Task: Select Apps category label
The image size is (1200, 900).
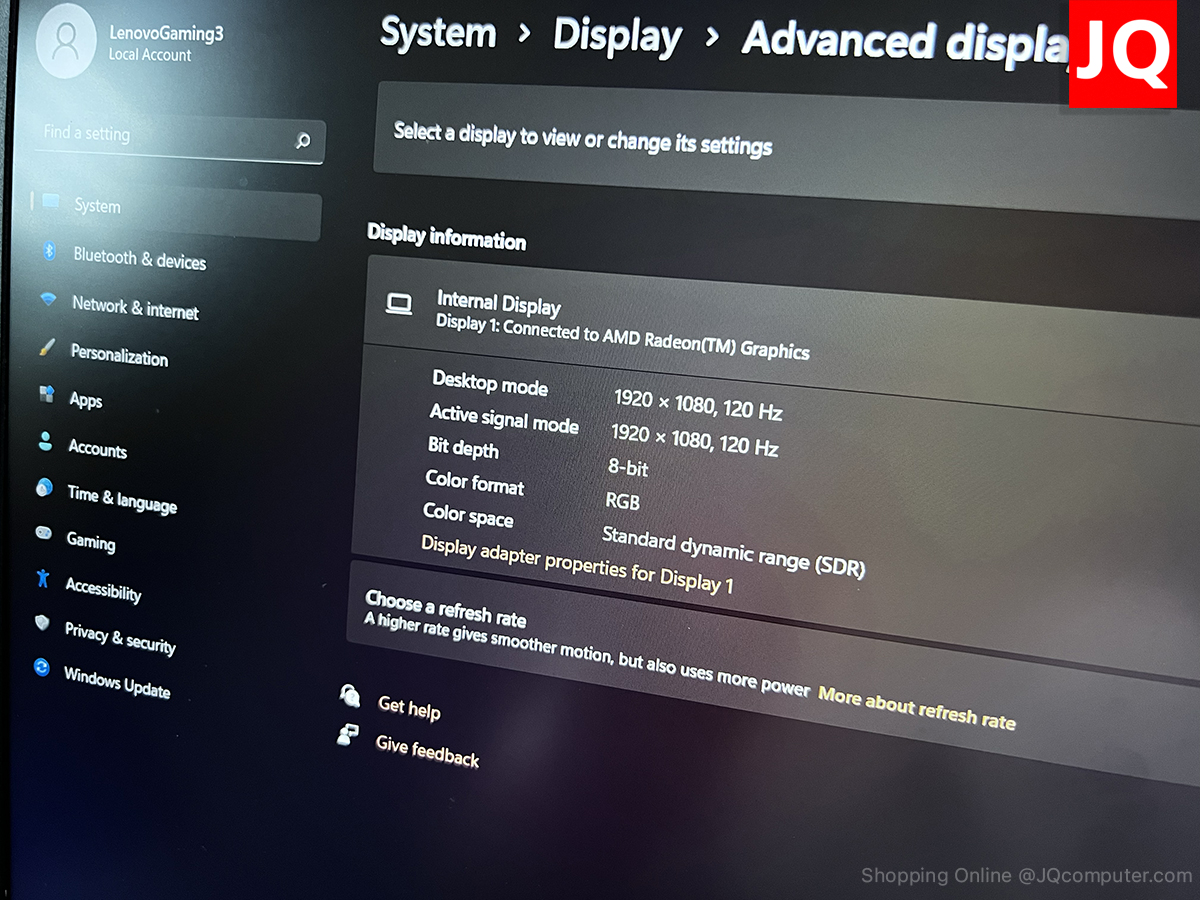Action: click(x=85, y=399)
